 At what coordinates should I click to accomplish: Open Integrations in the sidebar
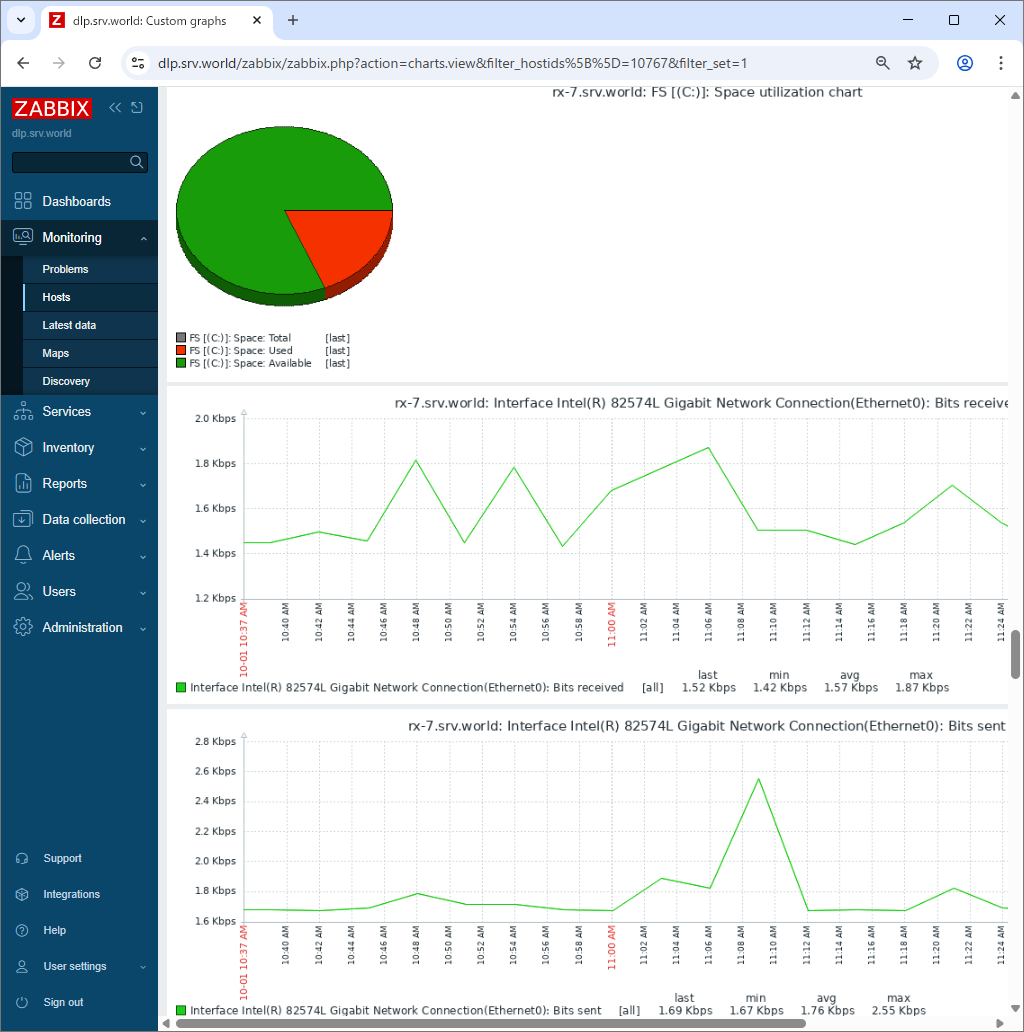[x=71, y=894]
